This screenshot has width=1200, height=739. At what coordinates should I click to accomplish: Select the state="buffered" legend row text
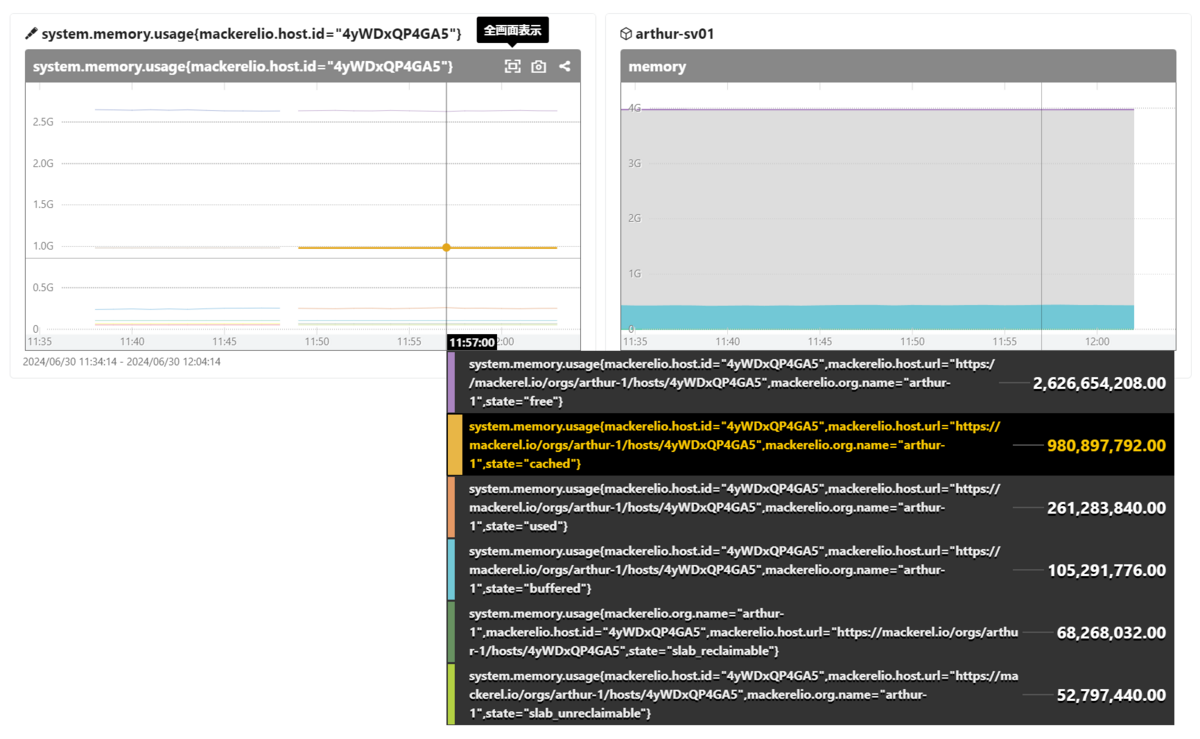coord(734,569)
